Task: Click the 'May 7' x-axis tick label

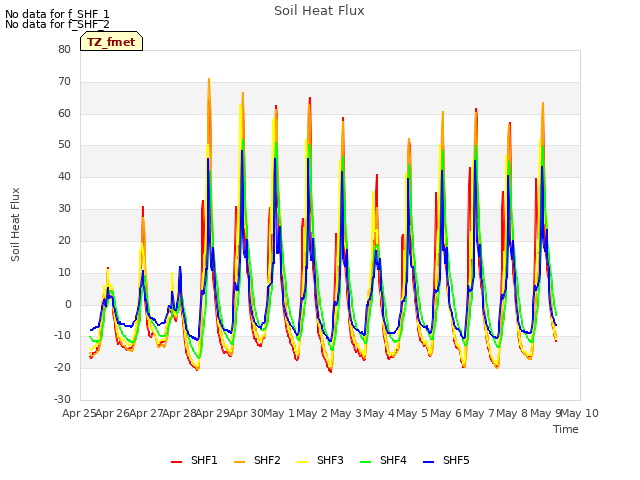Action: 479,413
